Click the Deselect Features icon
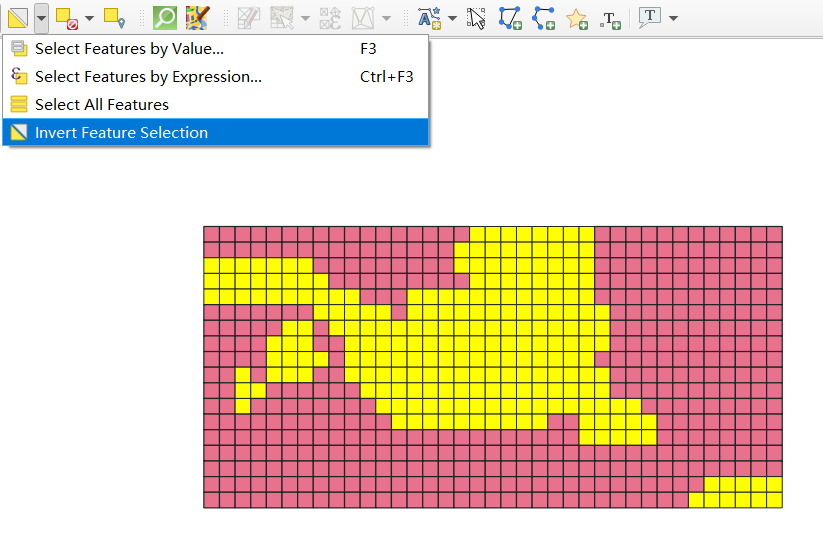 coord(67,18)
